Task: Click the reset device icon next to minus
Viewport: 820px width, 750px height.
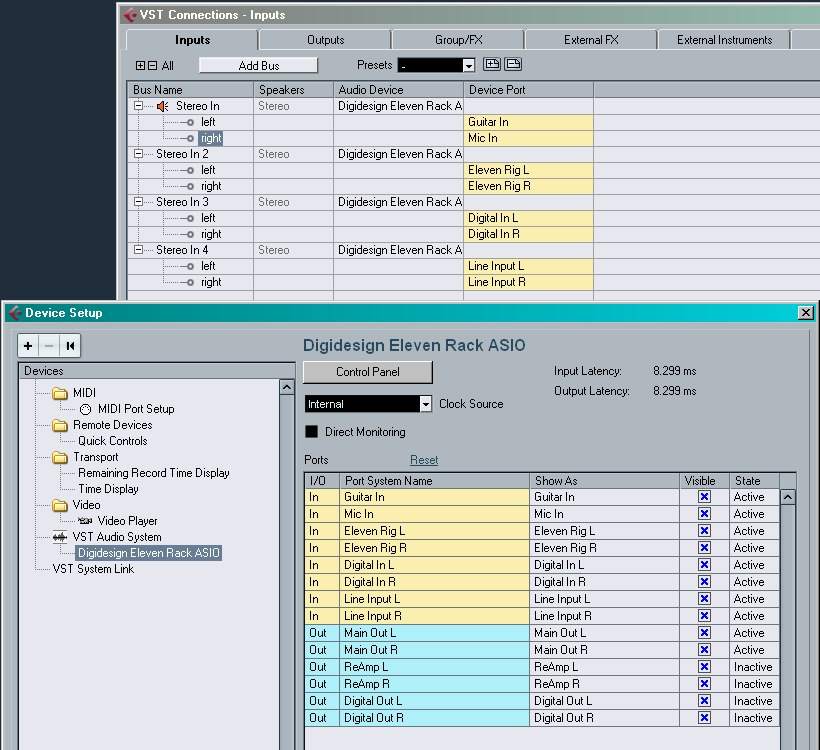Action: 70,346
